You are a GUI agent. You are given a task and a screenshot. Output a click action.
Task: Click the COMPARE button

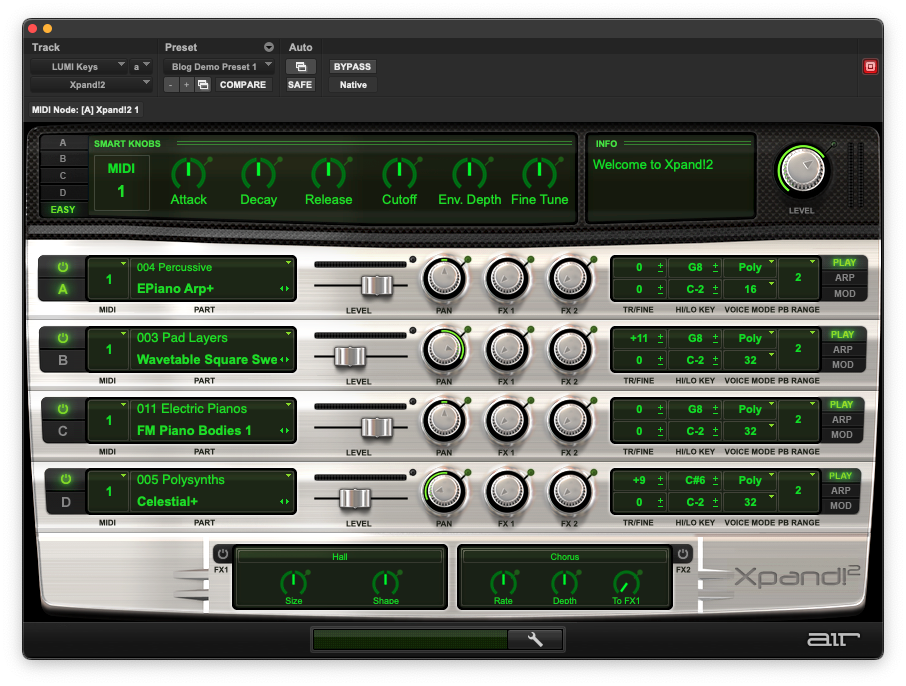[x=243, y=85]
